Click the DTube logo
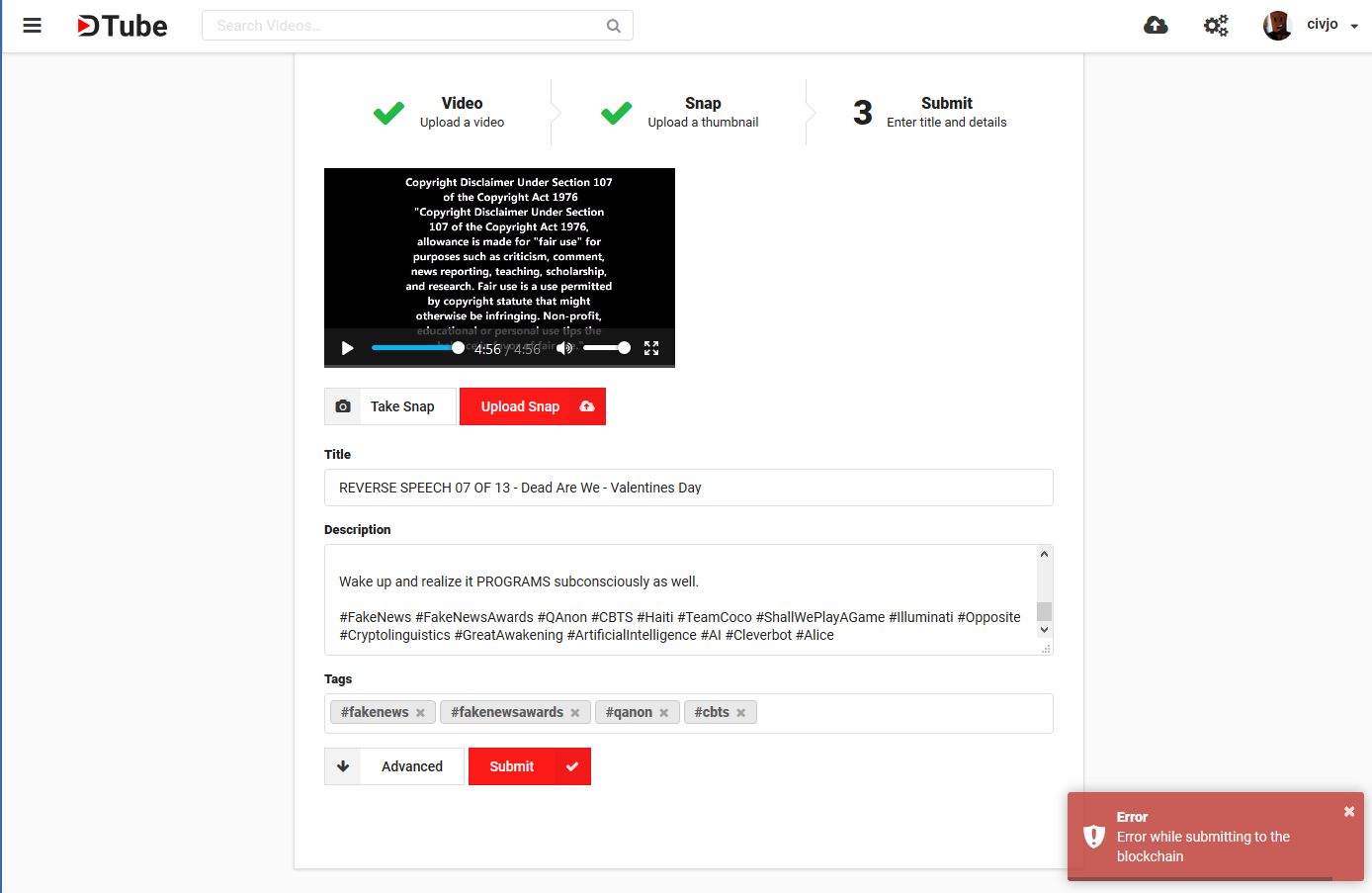 121,26
